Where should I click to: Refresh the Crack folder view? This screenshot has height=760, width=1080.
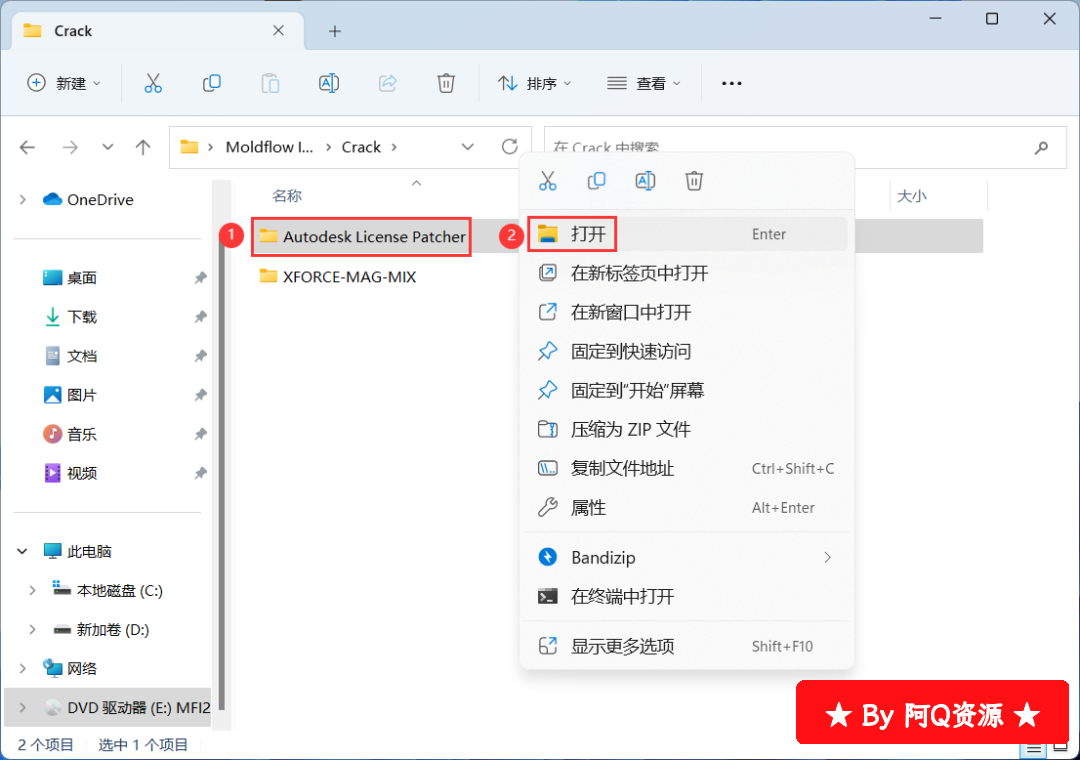tap(510, 147)
